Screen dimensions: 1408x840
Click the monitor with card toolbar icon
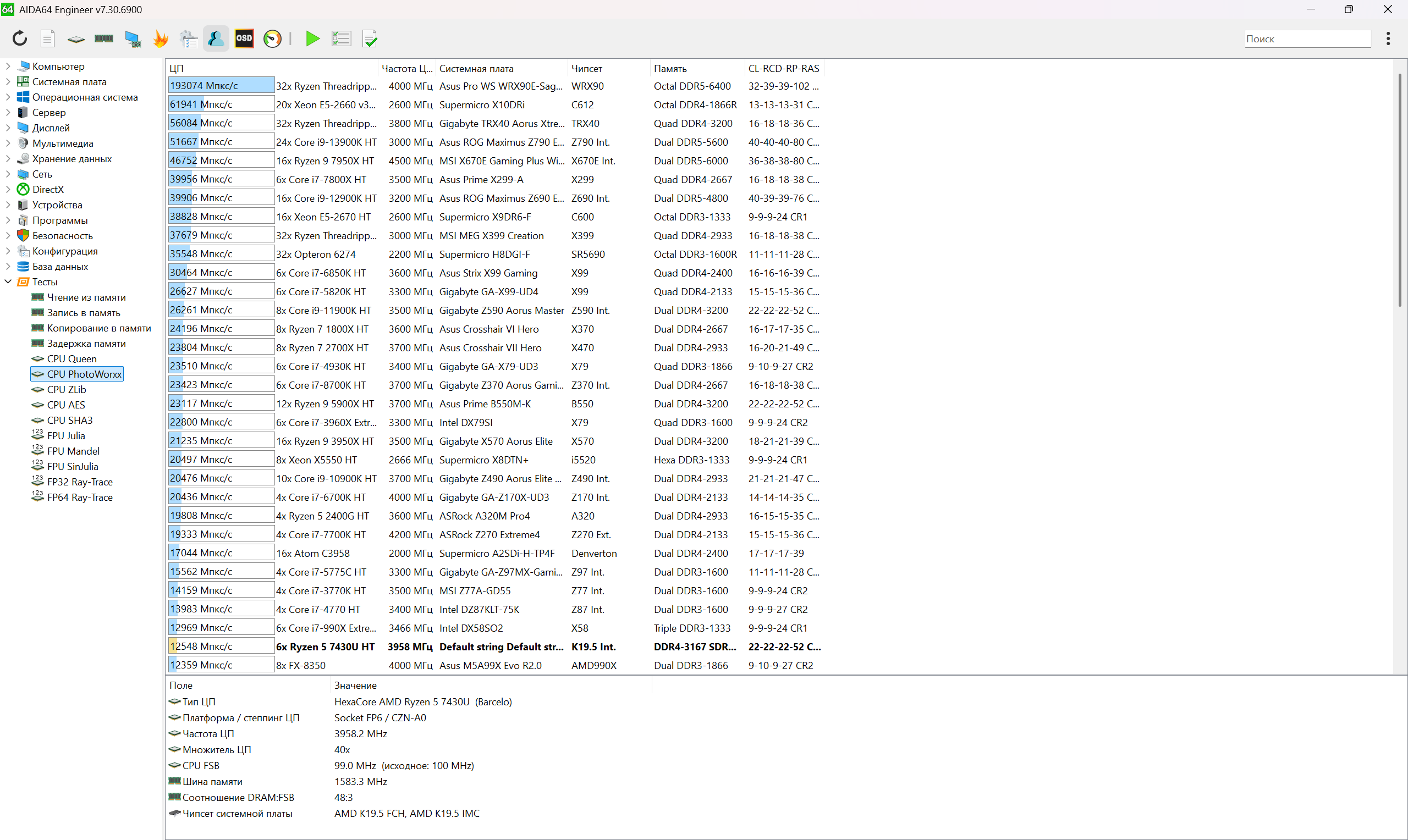133,38
